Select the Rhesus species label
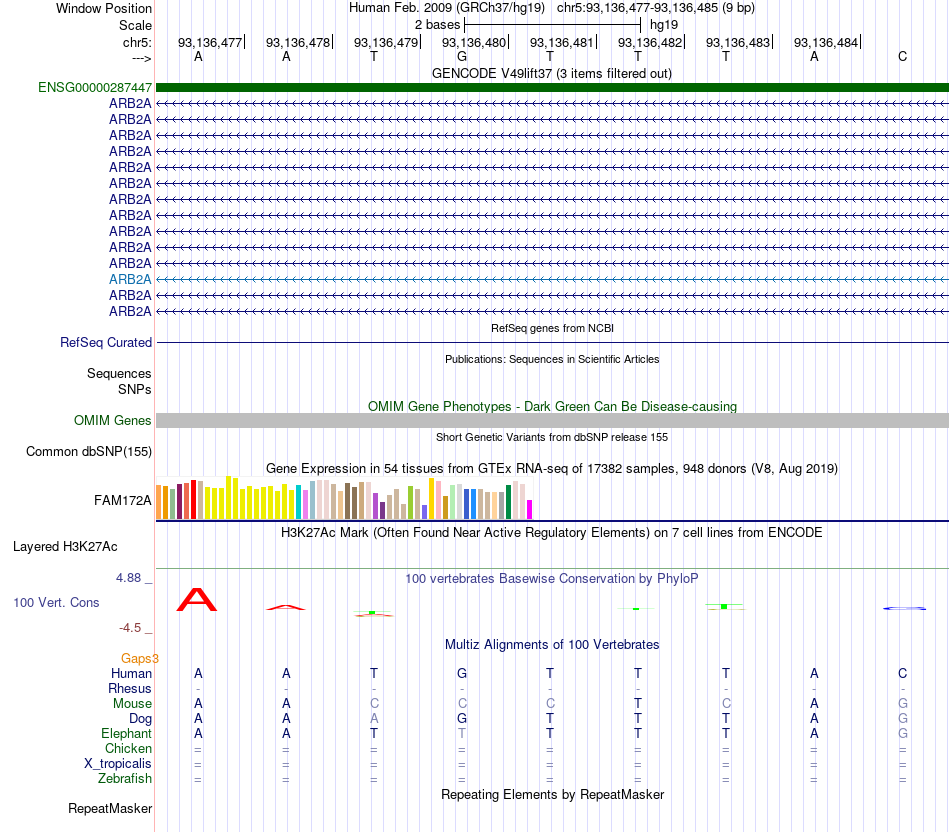The image size is (950, 832). point(130,688)
